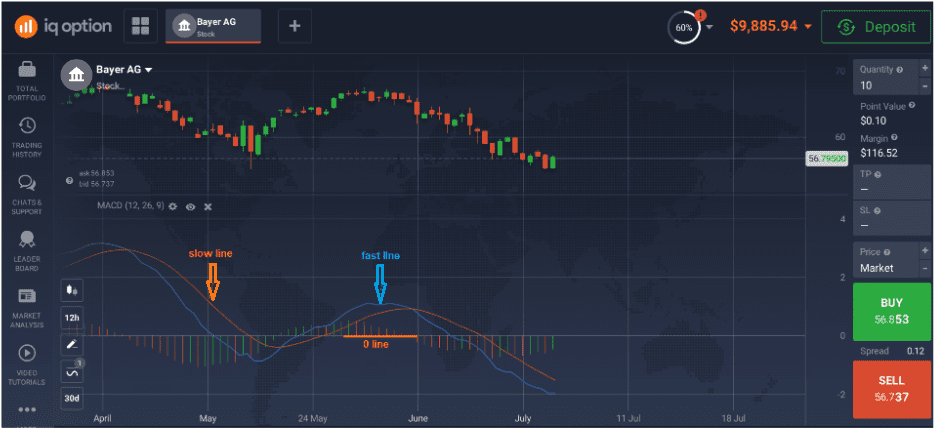
Task: Click the 11 Jul date axis label
Action: [630, 418]
